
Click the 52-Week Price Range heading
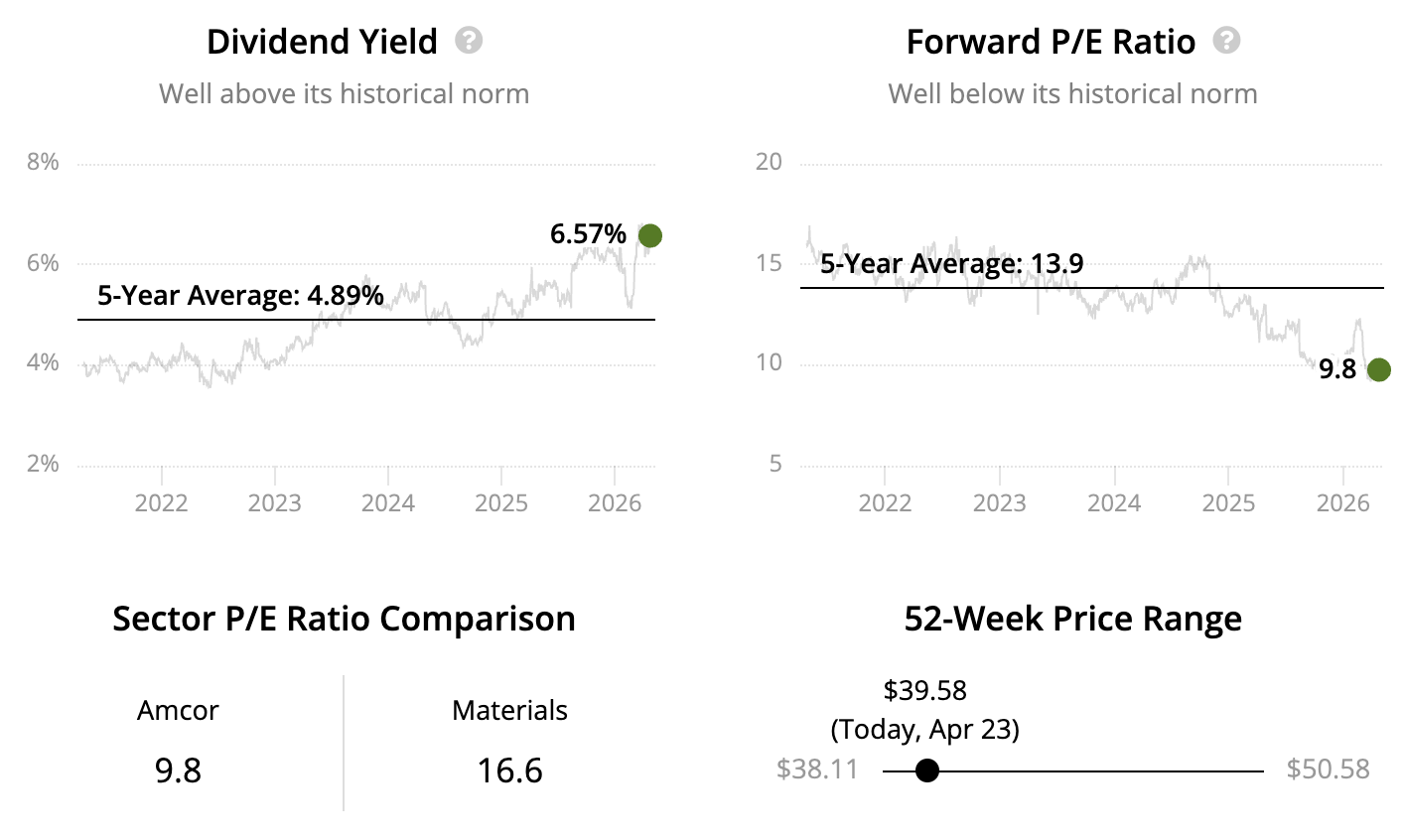tap(1072, 619)
